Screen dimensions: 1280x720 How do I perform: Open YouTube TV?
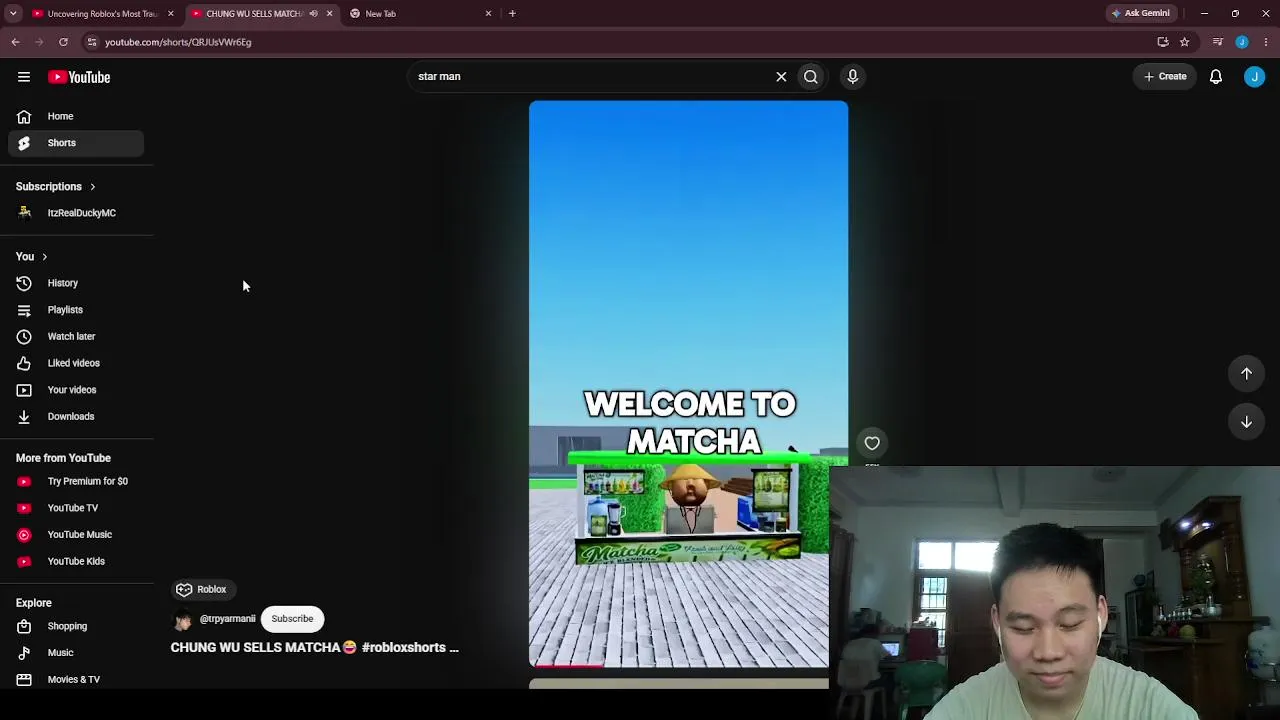coord(76,508)
